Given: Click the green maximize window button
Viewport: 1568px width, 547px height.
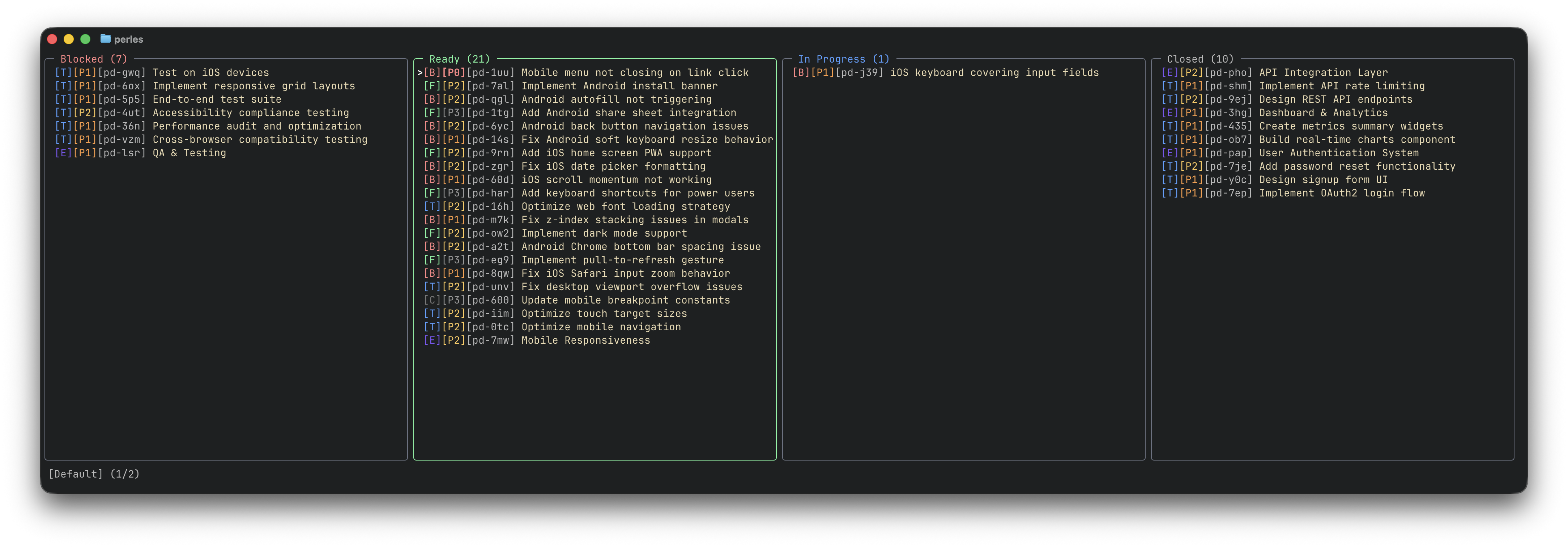Looking at the screenshot, I should point(85,39).
